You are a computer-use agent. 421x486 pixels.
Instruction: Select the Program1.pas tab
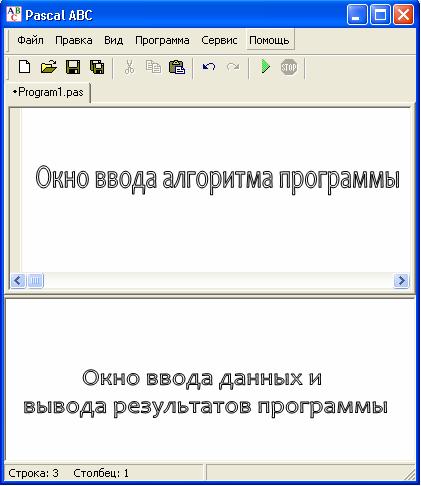click(49, 92)
